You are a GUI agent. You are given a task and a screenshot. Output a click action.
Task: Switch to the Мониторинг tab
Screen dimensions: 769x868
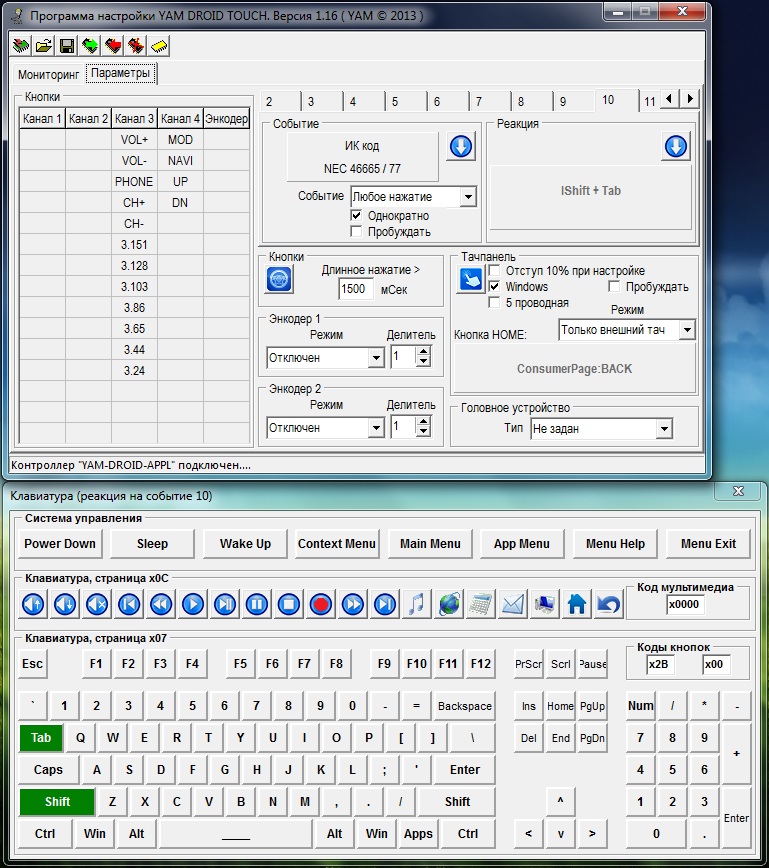point(48,75)
